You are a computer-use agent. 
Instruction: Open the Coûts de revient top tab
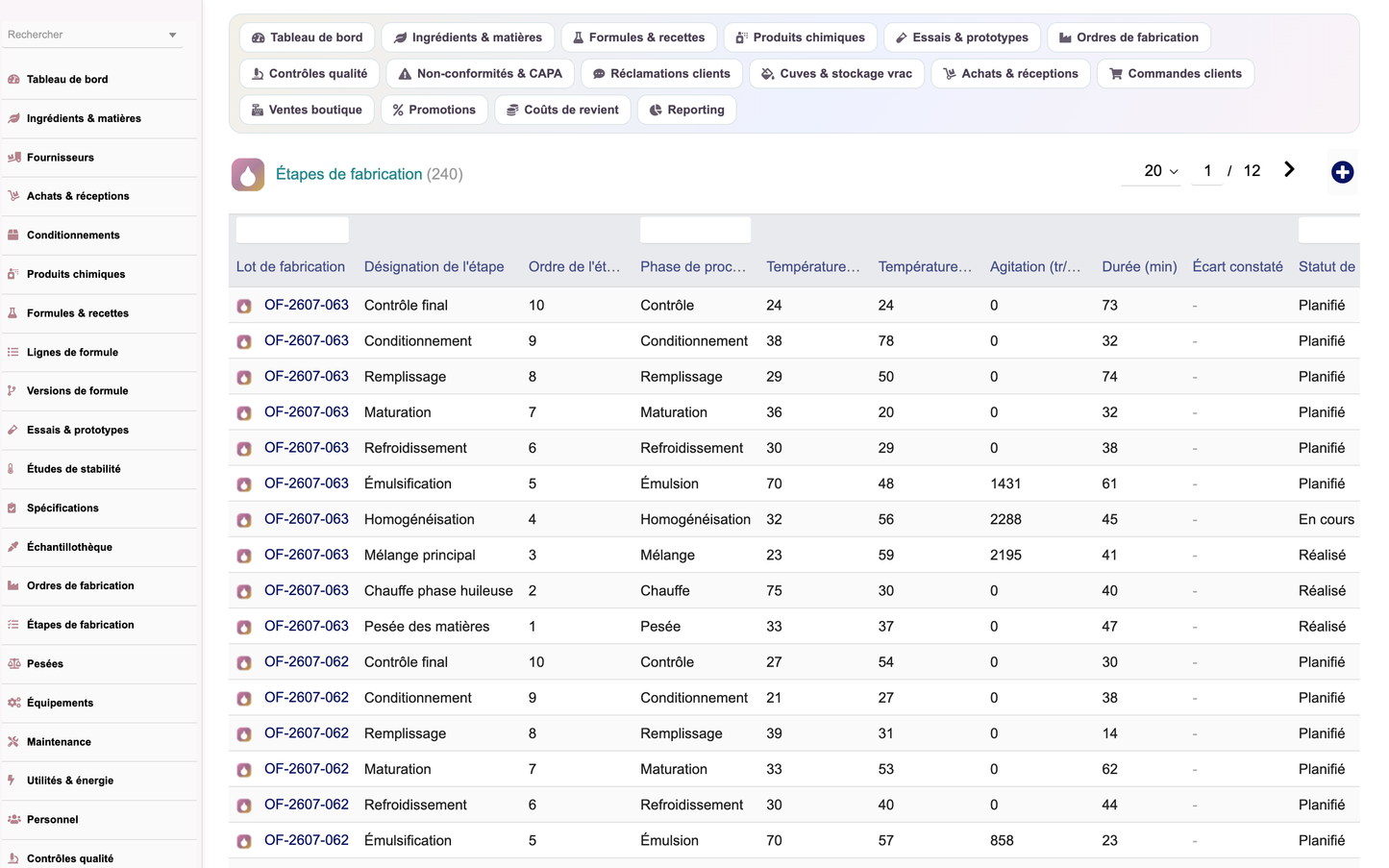coord(562,110)
